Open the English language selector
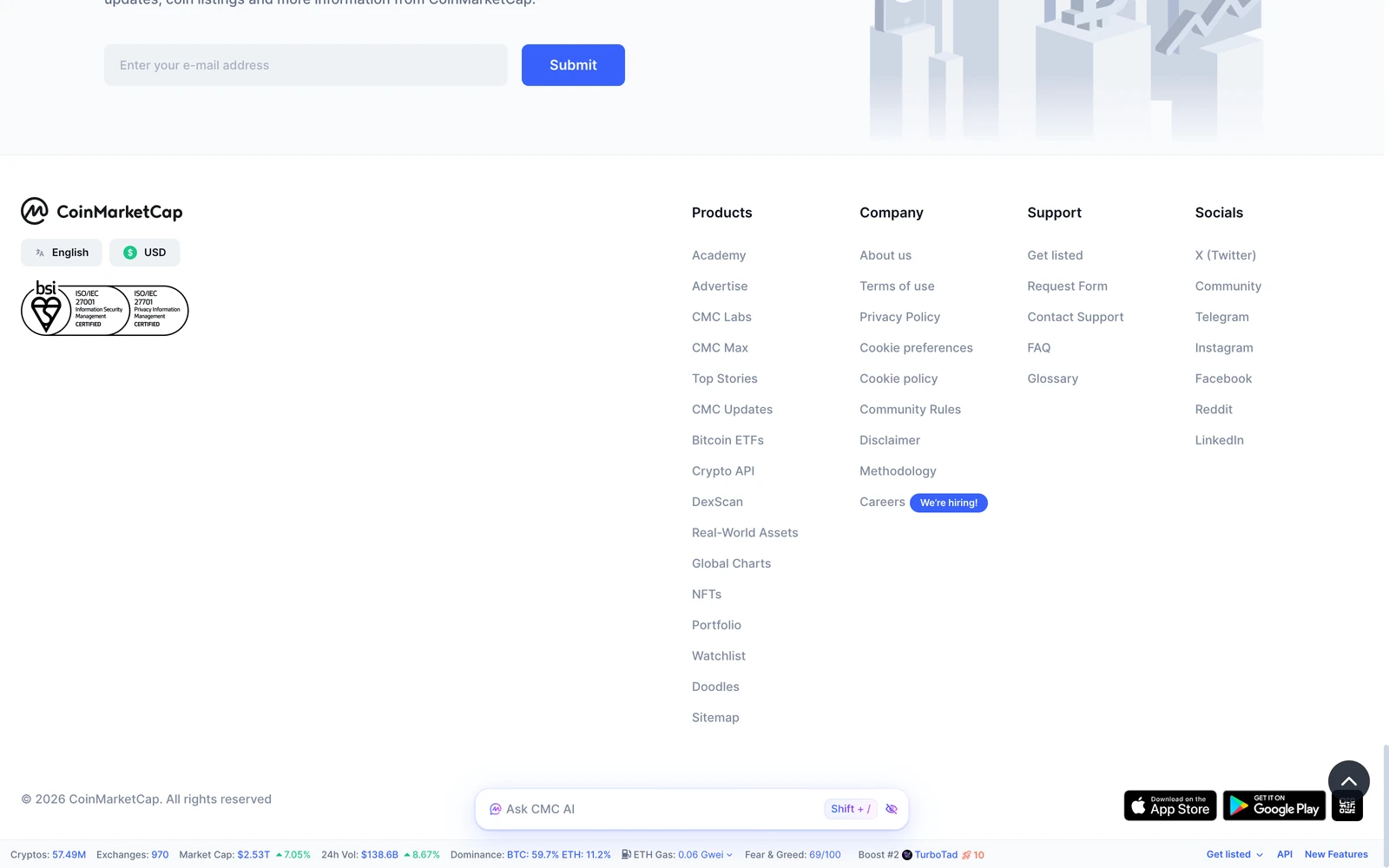Screen dimensions: 1389x868 tap(62, 253)
